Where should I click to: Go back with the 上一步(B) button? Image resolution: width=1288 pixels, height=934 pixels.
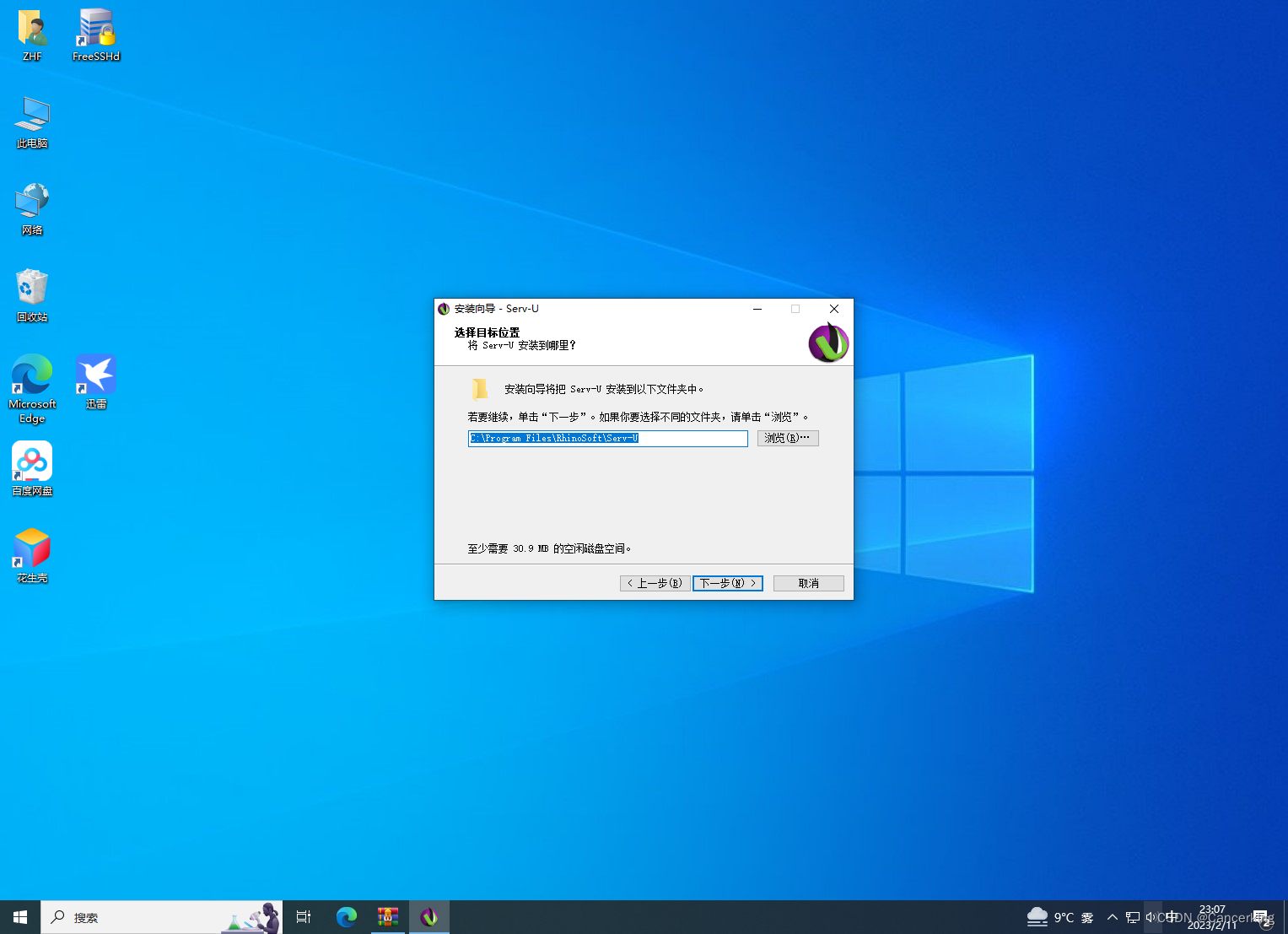655,583
